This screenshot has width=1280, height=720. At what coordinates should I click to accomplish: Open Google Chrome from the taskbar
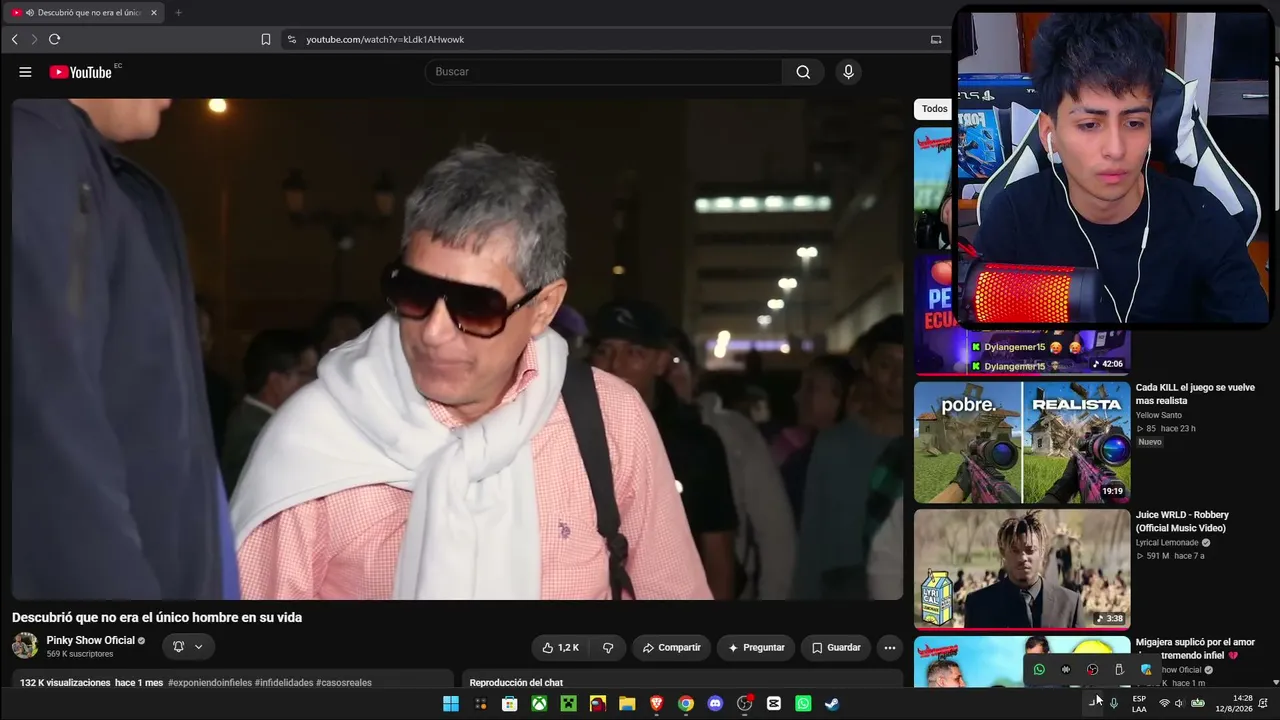(686, 704)
